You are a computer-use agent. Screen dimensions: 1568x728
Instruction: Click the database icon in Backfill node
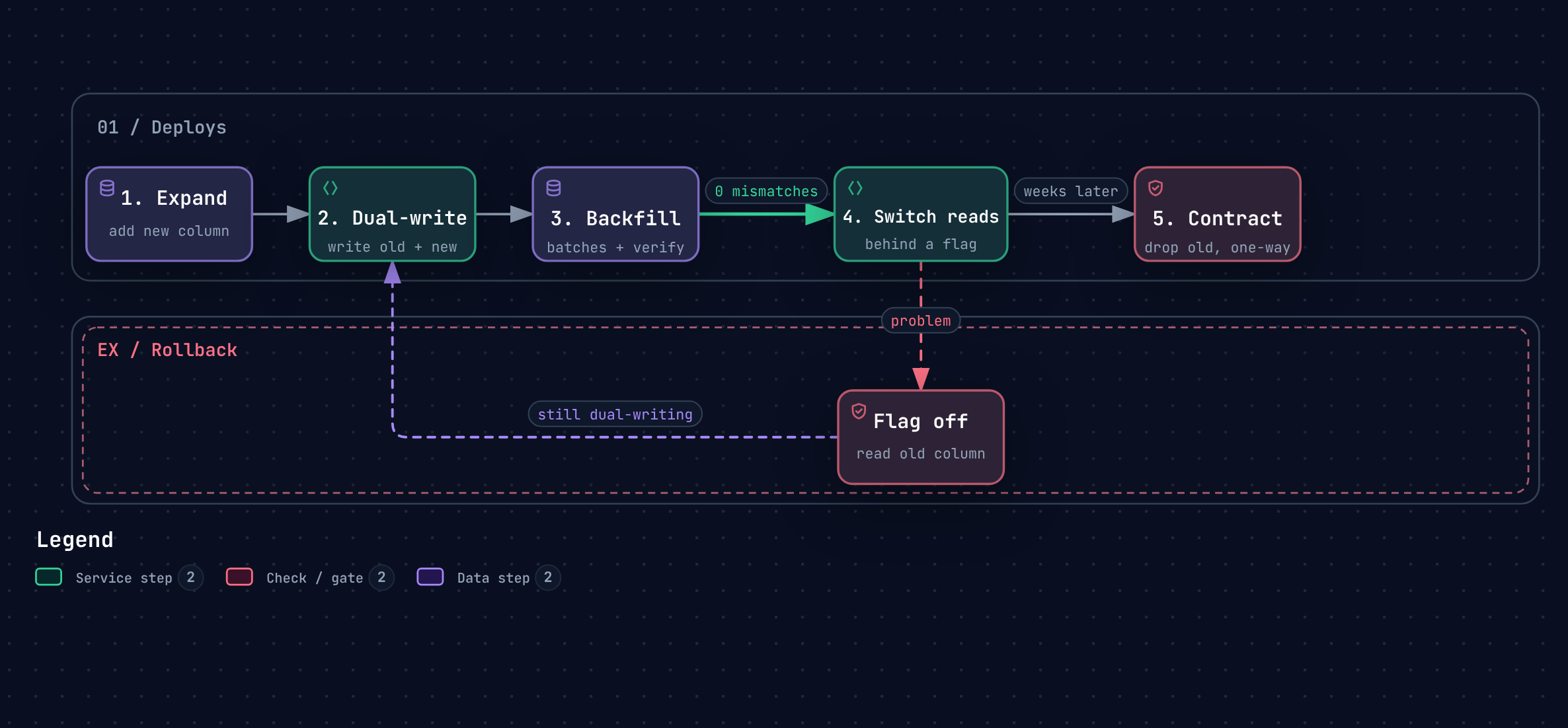click(554, 188)
